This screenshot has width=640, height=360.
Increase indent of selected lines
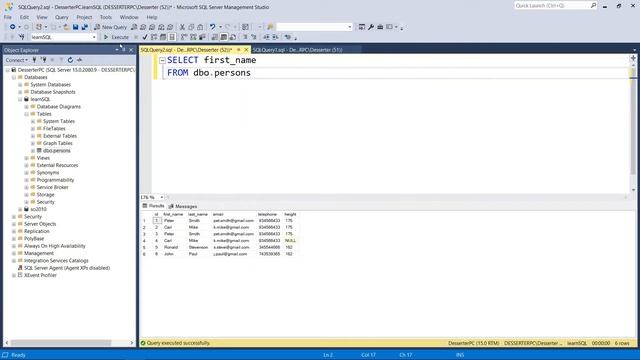pyautogui.click(x=276, y=37)
